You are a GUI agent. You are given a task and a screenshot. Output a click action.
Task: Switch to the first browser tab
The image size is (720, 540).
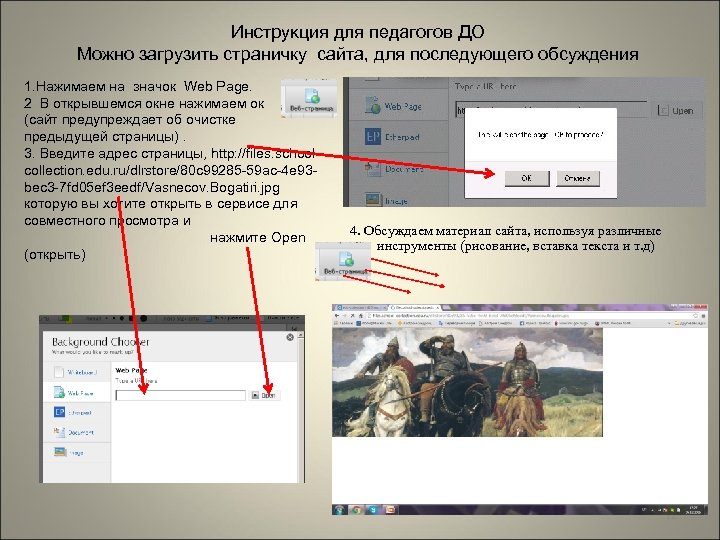click(x=361, y=307)
